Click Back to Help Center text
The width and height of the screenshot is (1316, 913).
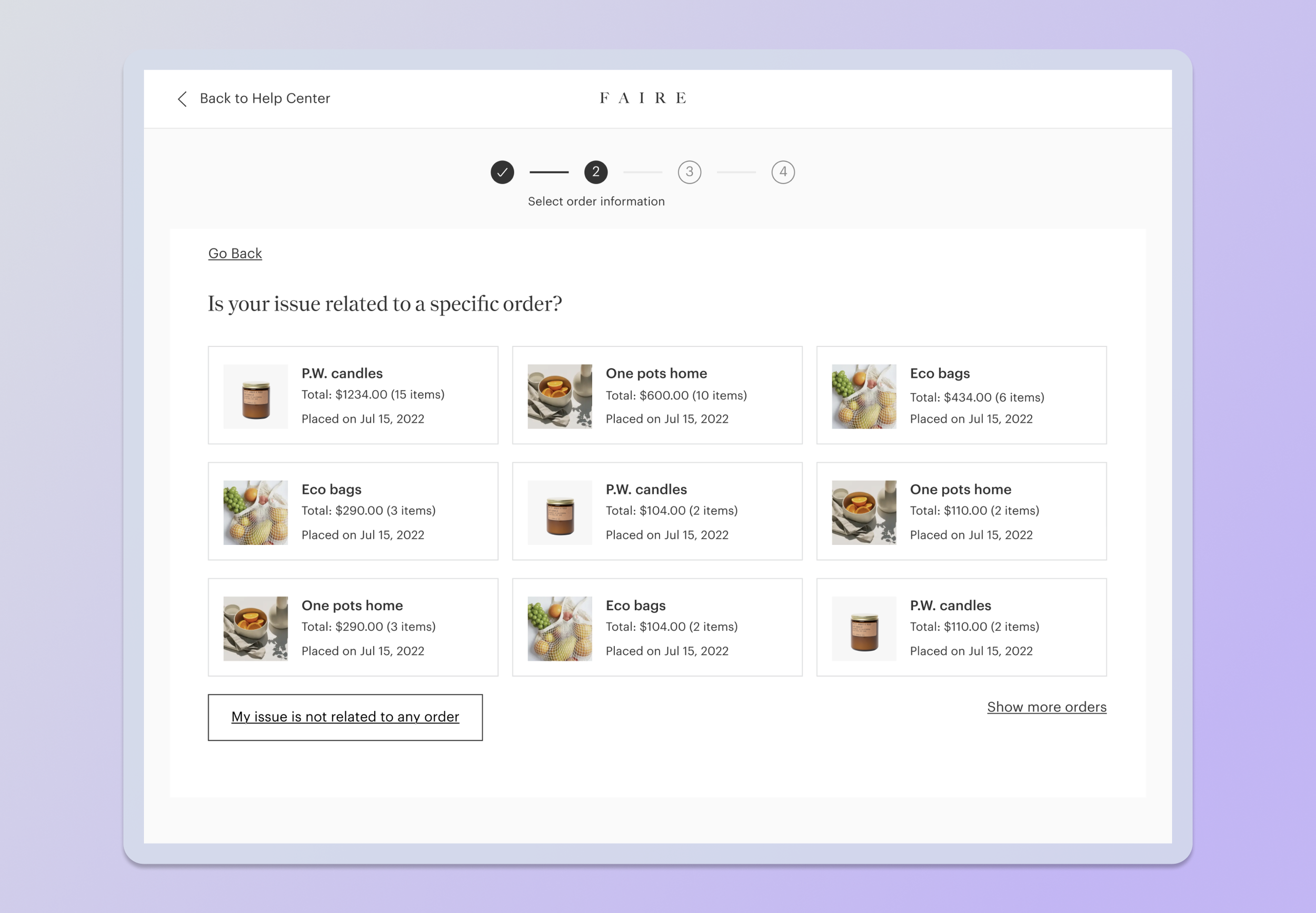[264, 98]
